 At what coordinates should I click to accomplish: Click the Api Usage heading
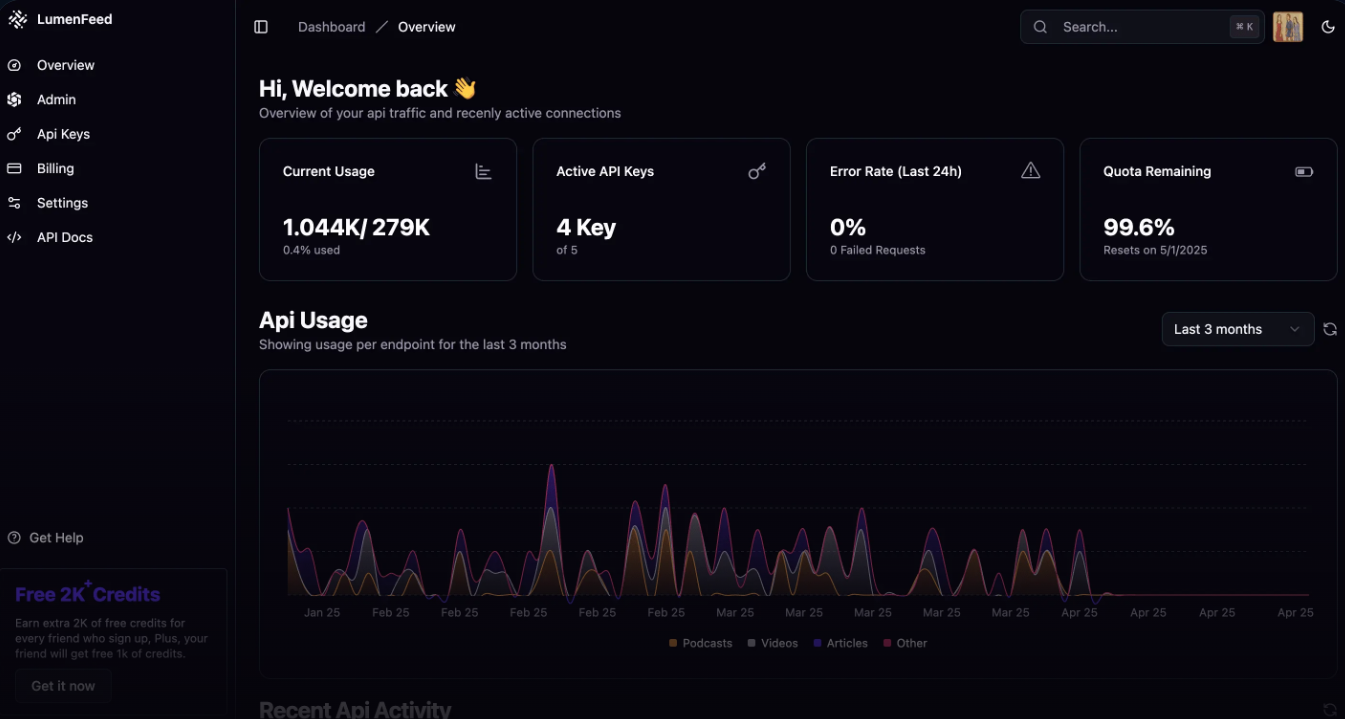(313, 320)
